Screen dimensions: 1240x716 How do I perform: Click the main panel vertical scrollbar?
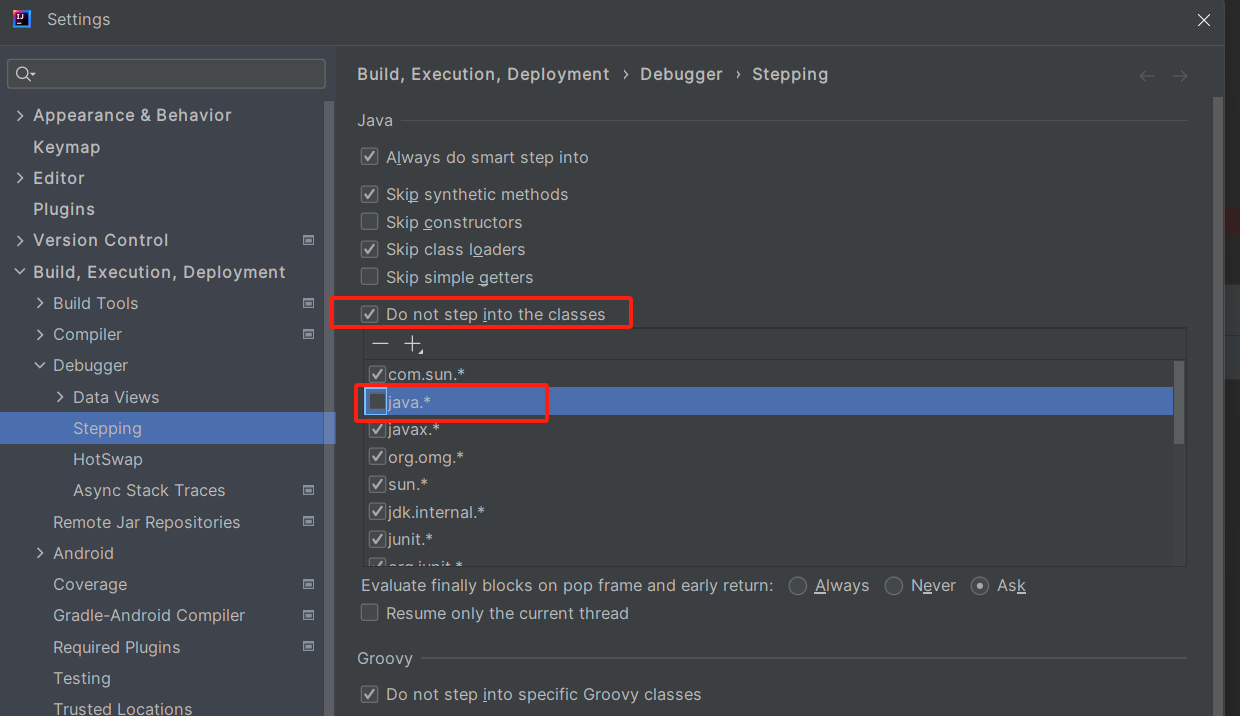pos(1217,408)
